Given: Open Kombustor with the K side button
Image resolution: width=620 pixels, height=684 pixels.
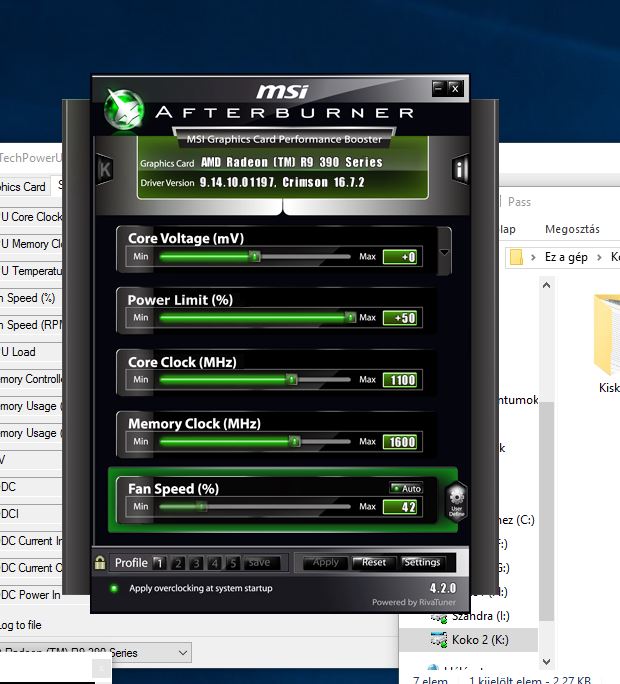Looking at the screenshot, I should coord(105,169).
